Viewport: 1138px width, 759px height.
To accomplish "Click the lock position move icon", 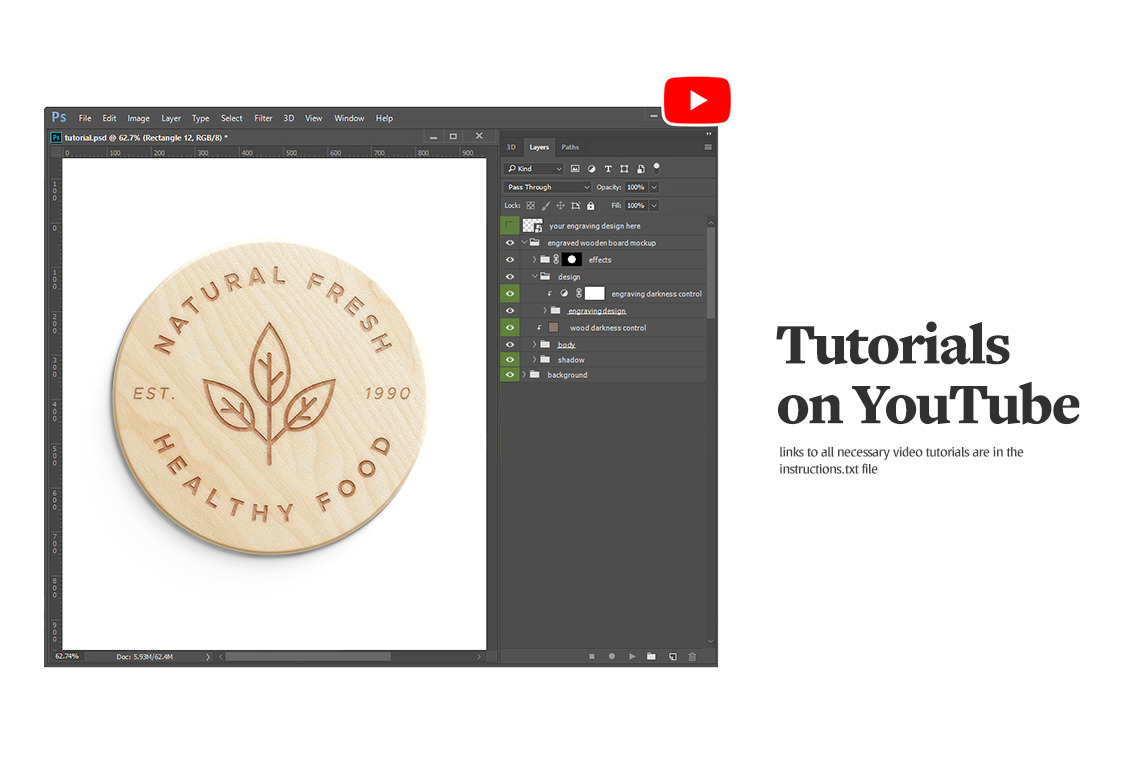I will pyautogui.click(x=560, y=206).
